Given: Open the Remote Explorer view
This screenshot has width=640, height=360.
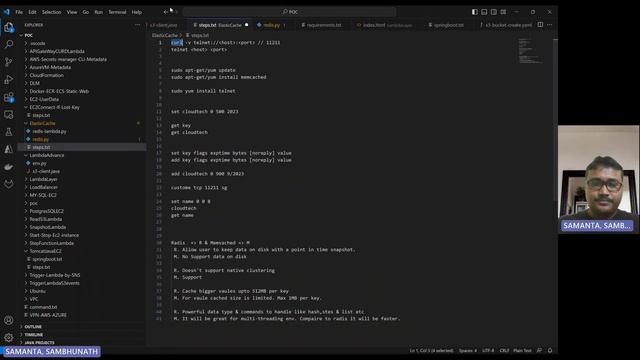Looking at the screenshot, I should [x=9, y=115].
